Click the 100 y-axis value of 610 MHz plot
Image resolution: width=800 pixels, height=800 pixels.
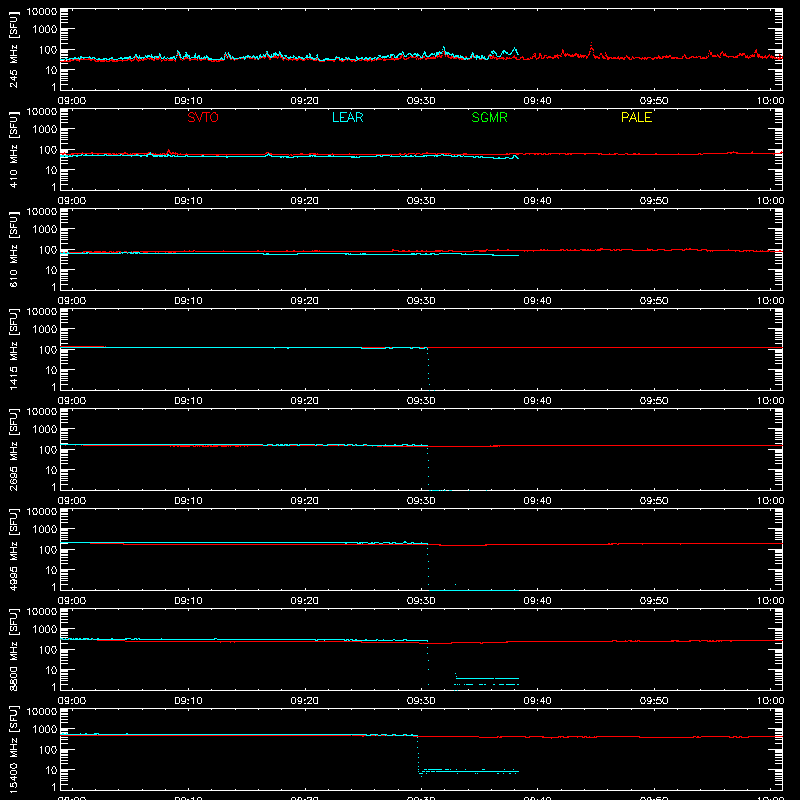48,249
